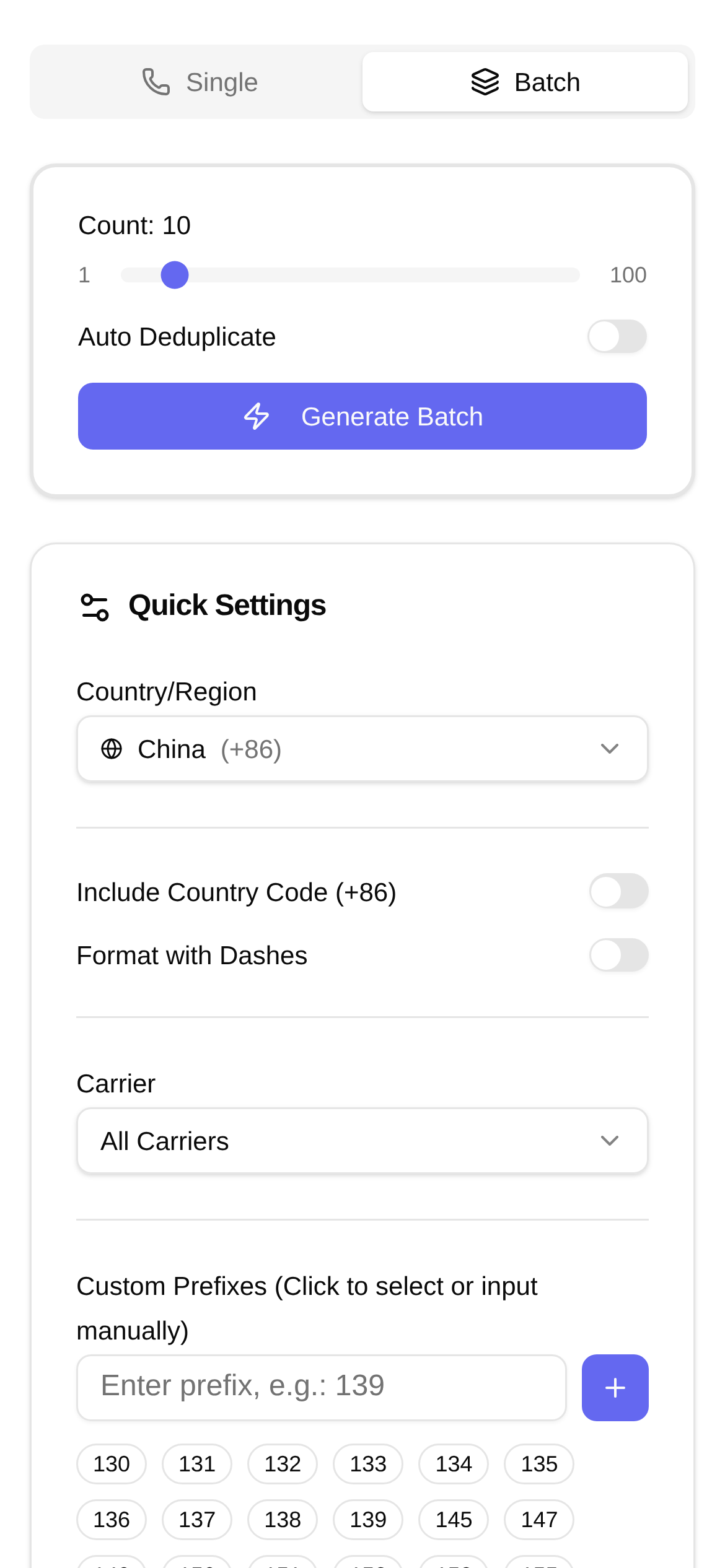Click the phone icon on the Single tab
Image resolution: width=725 pixels, height=1568 pixels.
[156, 81]
